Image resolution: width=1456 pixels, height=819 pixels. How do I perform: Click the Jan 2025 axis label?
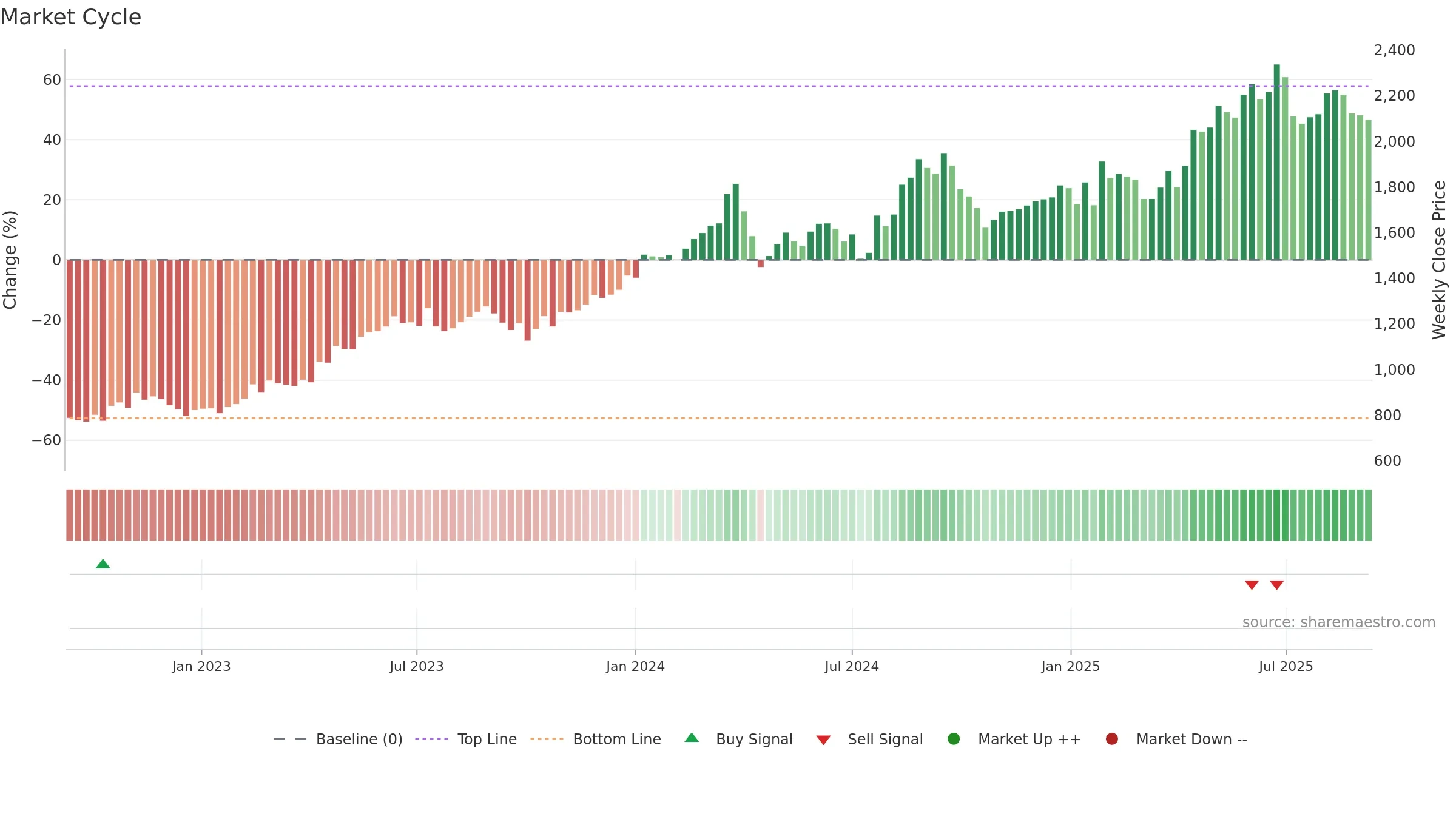[1071, 667]
